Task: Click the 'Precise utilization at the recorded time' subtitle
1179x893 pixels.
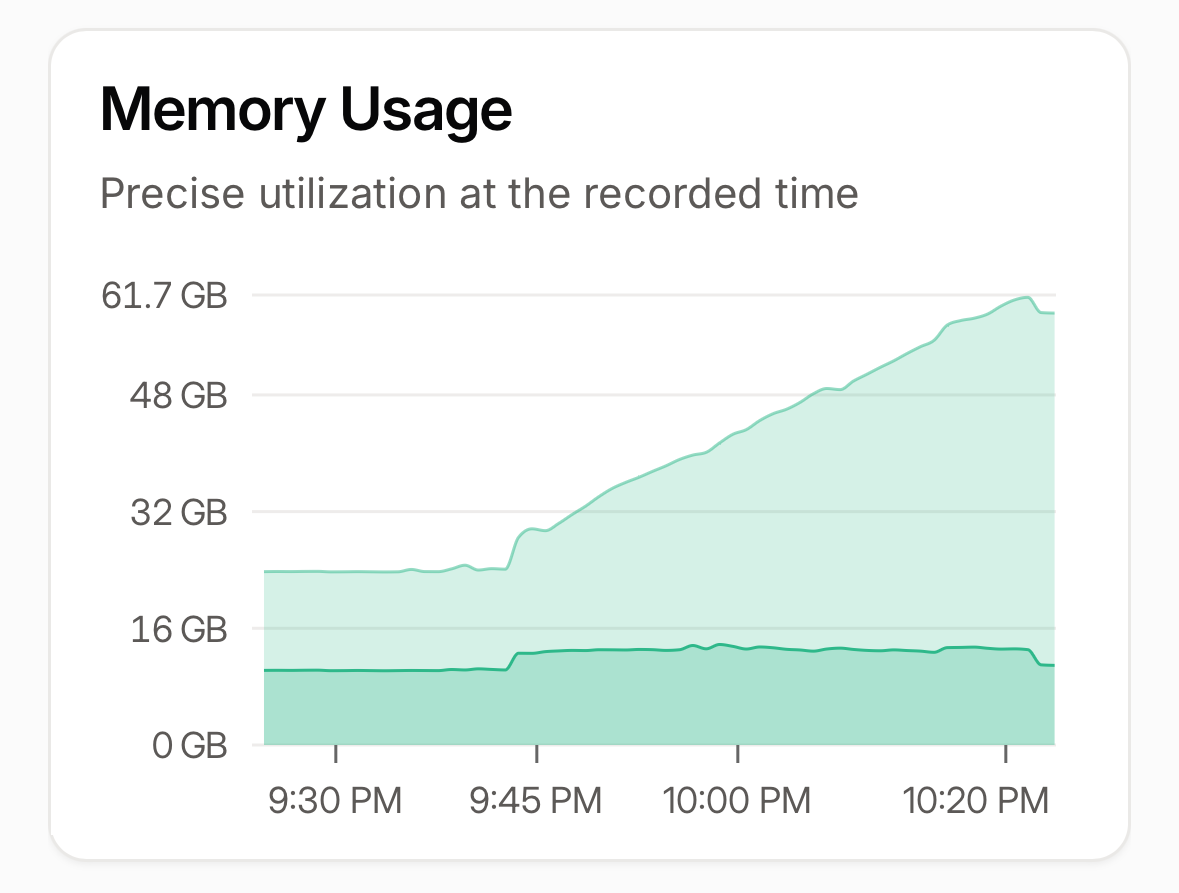Action: coord(479,194)
